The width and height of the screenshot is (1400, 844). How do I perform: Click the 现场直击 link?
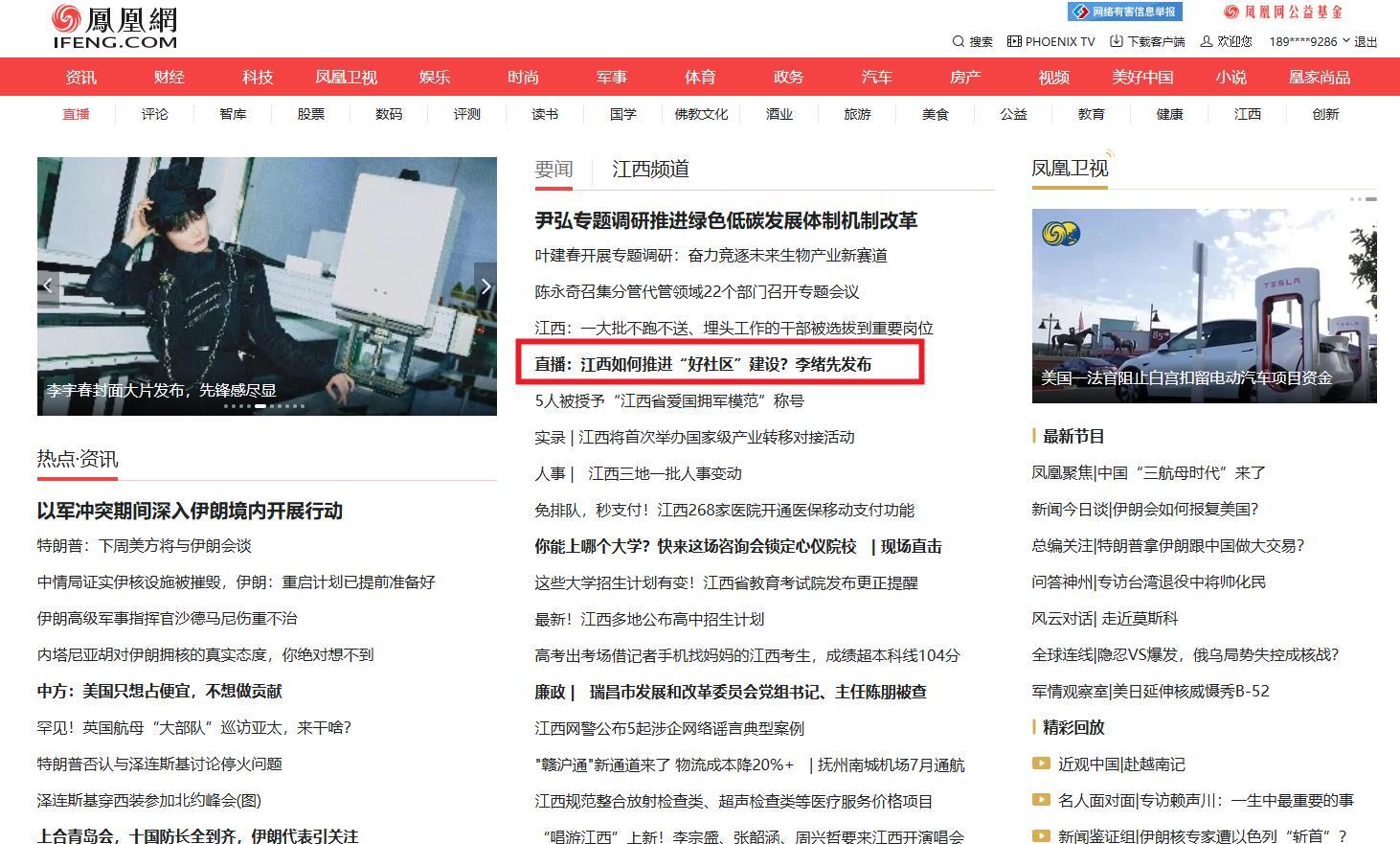point(911,546)
